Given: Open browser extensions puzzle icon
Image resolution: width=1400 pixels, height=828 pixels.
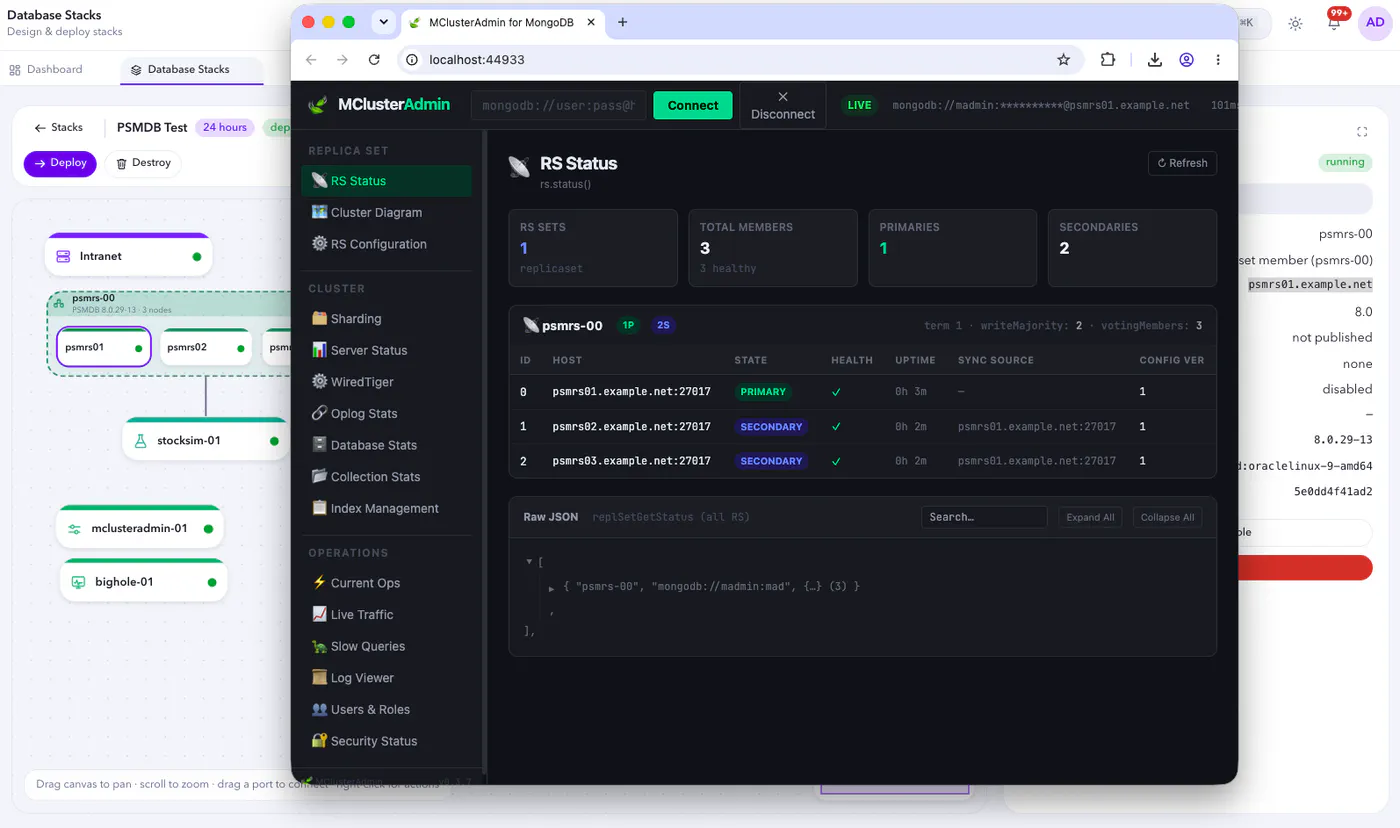Looking at the screenshot, I should click(x=1108, y=60).
